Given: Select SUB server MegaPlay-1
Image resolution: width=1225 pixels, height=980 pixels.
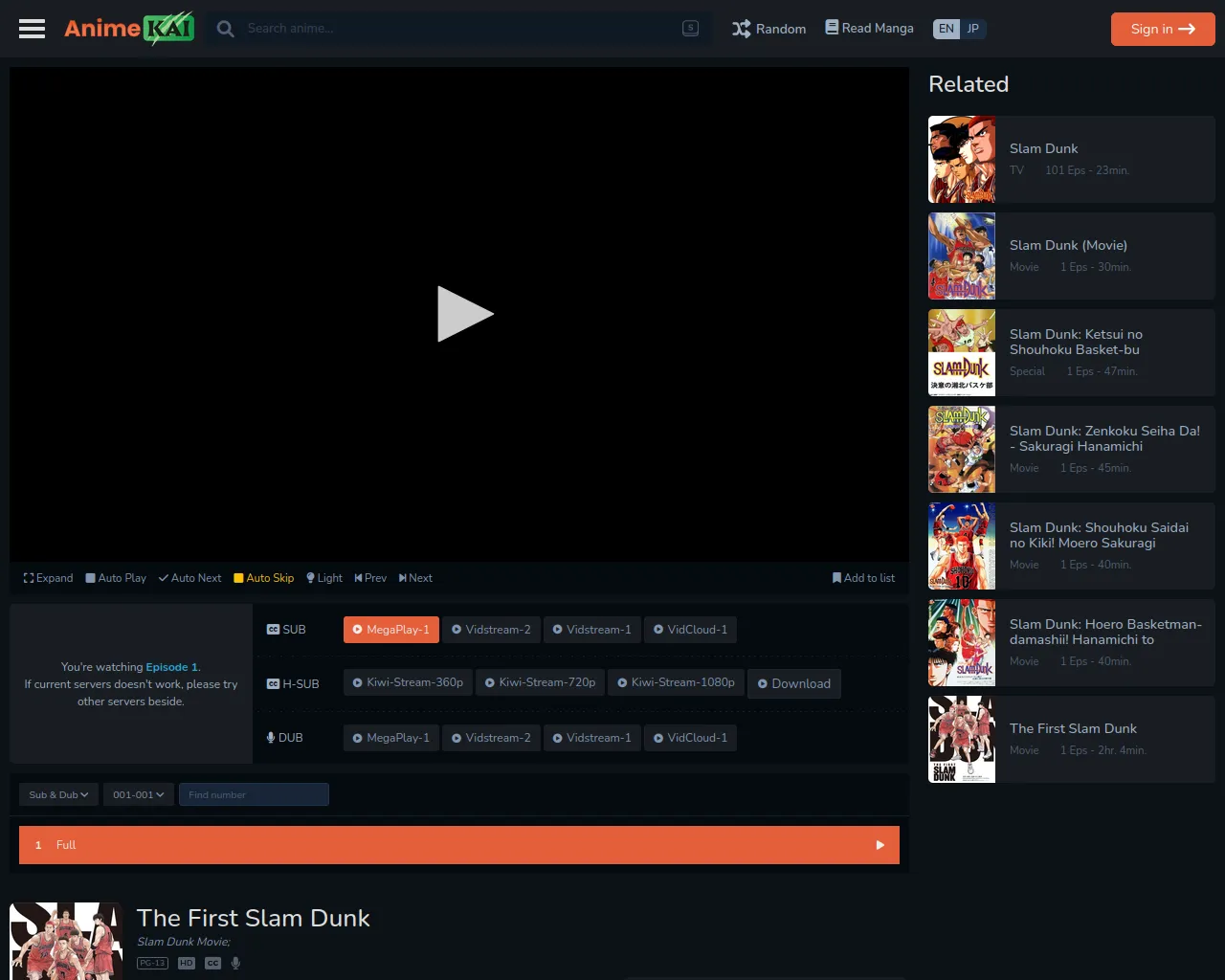Looking at the screenshot, I should pyautogui.click(x=390, y=630).
